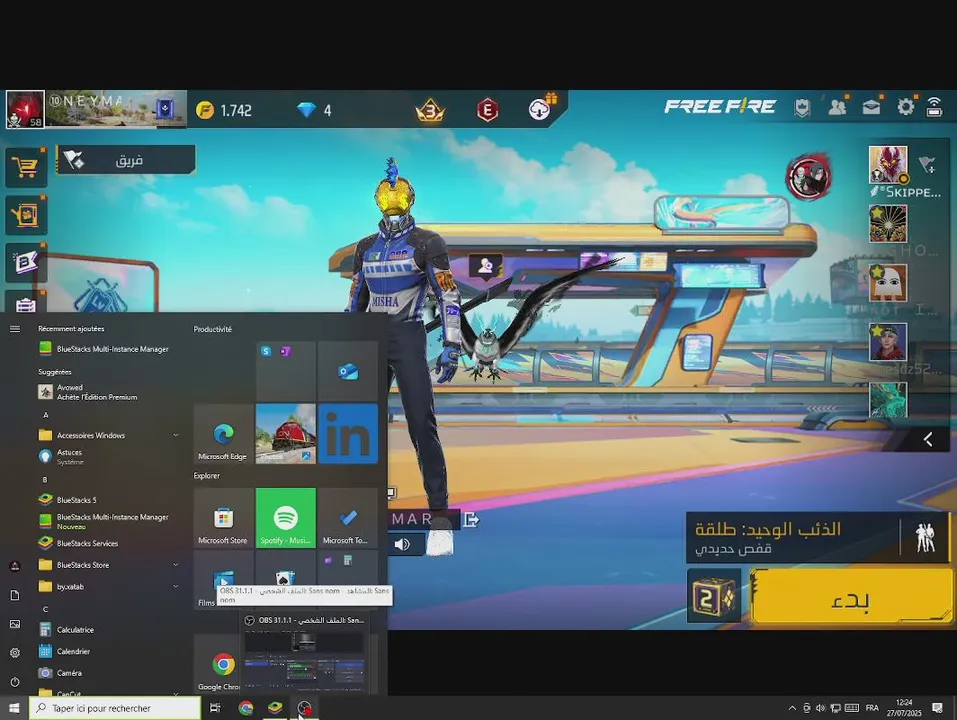
Task: Open the friends icon in Free Fire top bar
Action: 837,107
